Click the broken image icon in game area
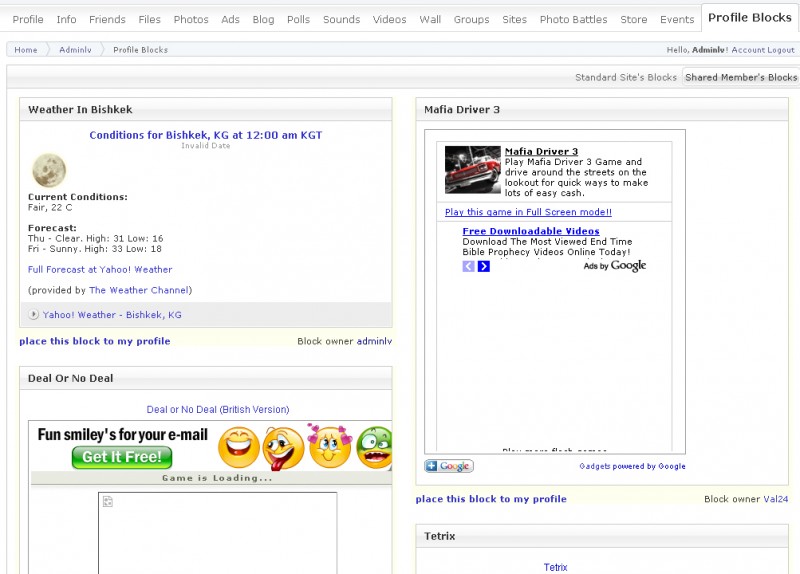The image size is (800, 574). coord(108,502)
